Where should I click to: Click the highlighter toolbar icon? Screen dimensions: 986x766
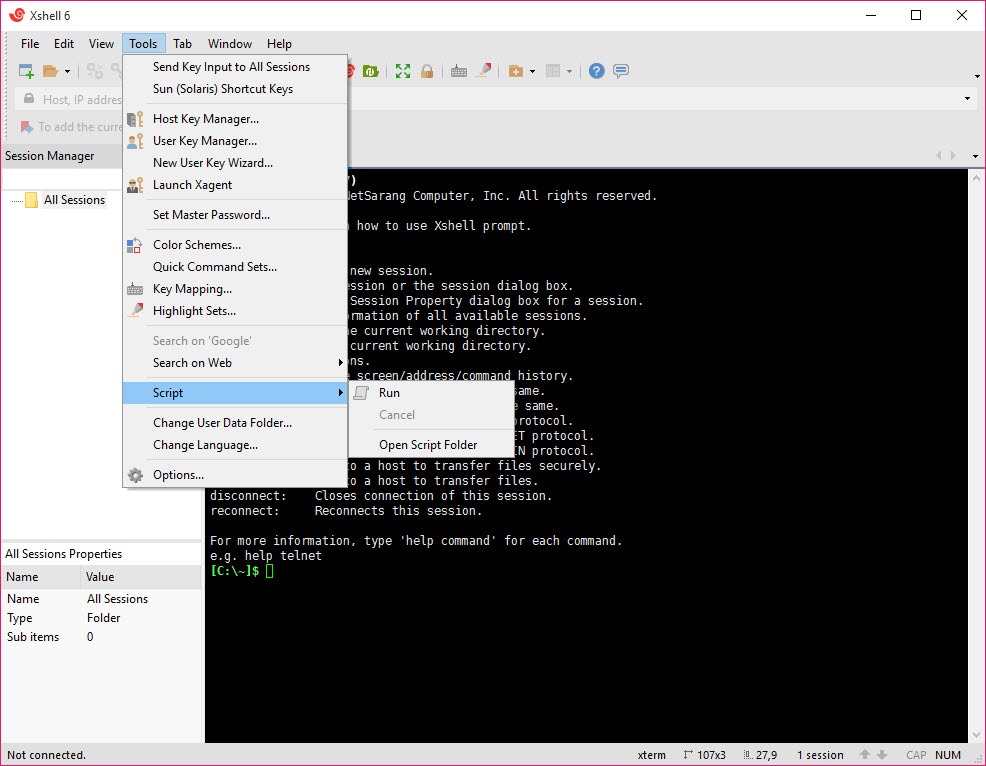[x=484, y=70]
